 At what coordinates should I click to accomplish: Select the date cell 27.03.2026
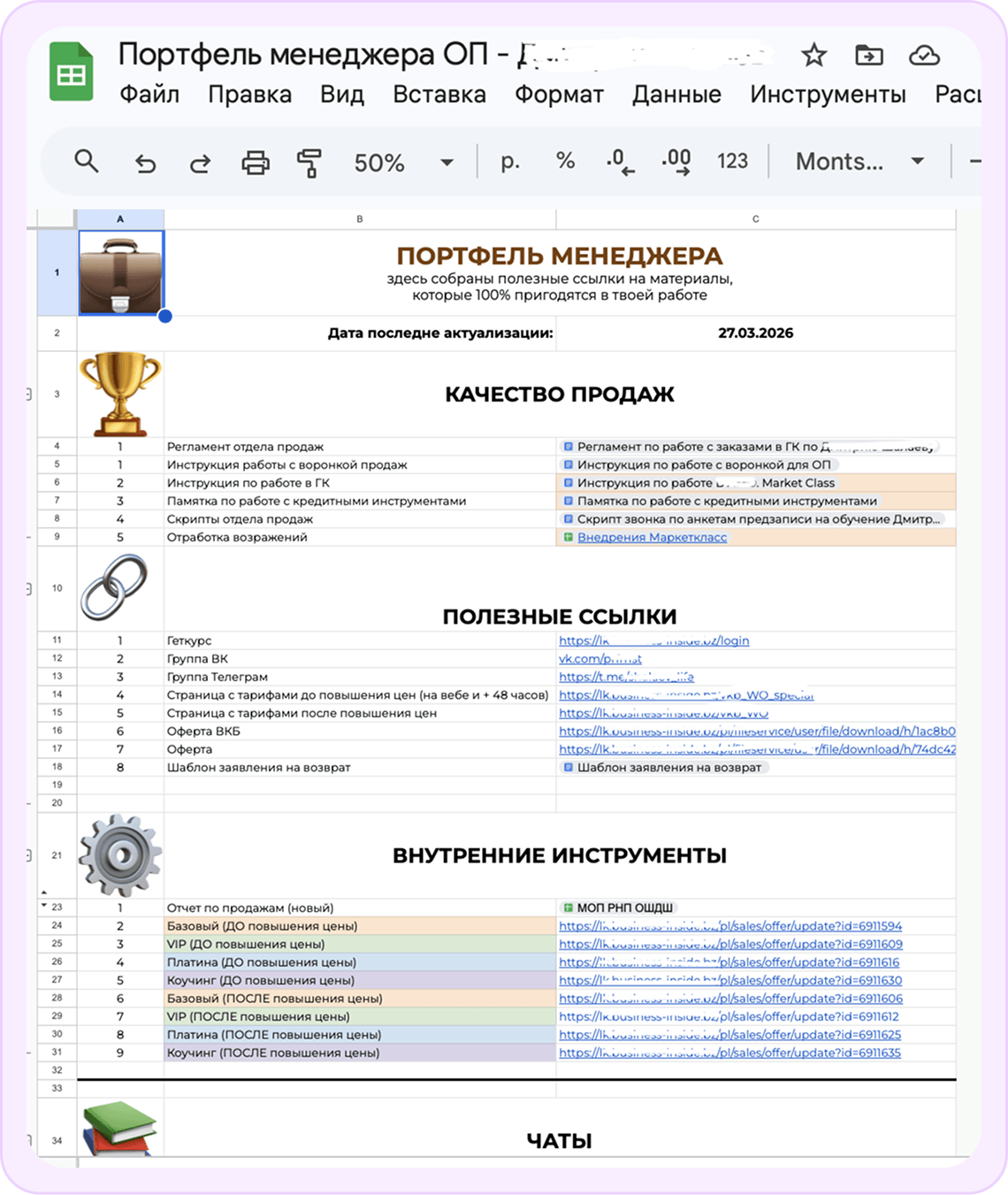click(756, 333)
